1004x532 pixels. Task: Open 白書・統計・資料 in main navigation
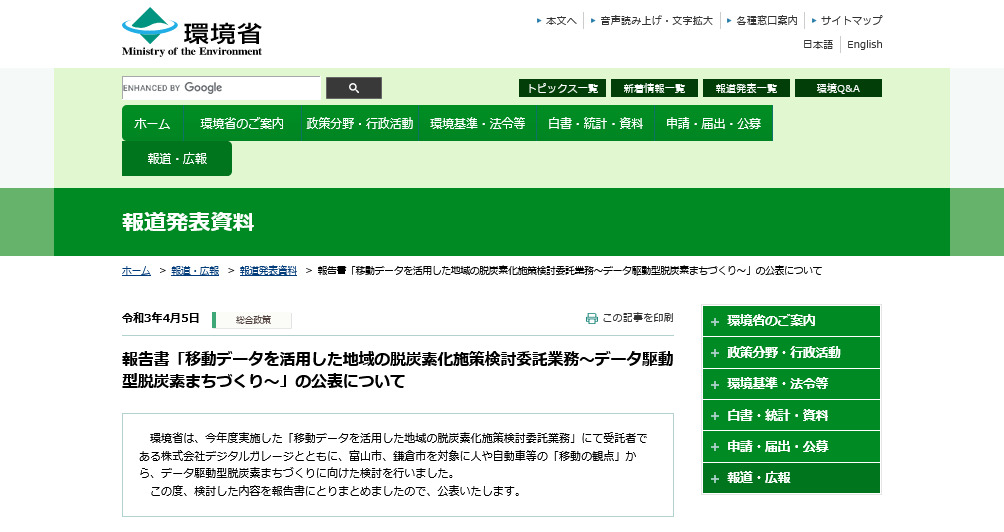click(x=595, y=124)
